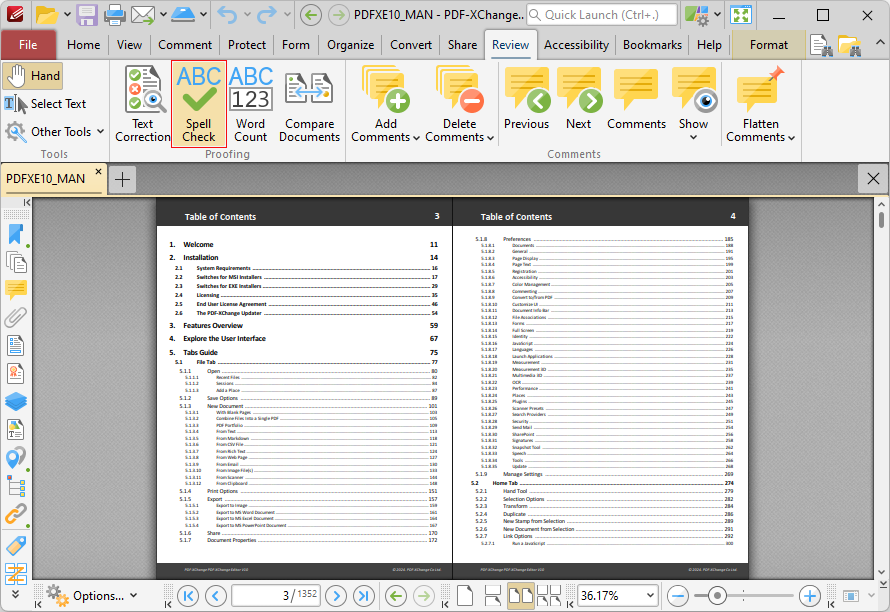Open the Attachments paperclip pane
The width and height of the screenshot is (890, 612).
[x=16, y=317]
